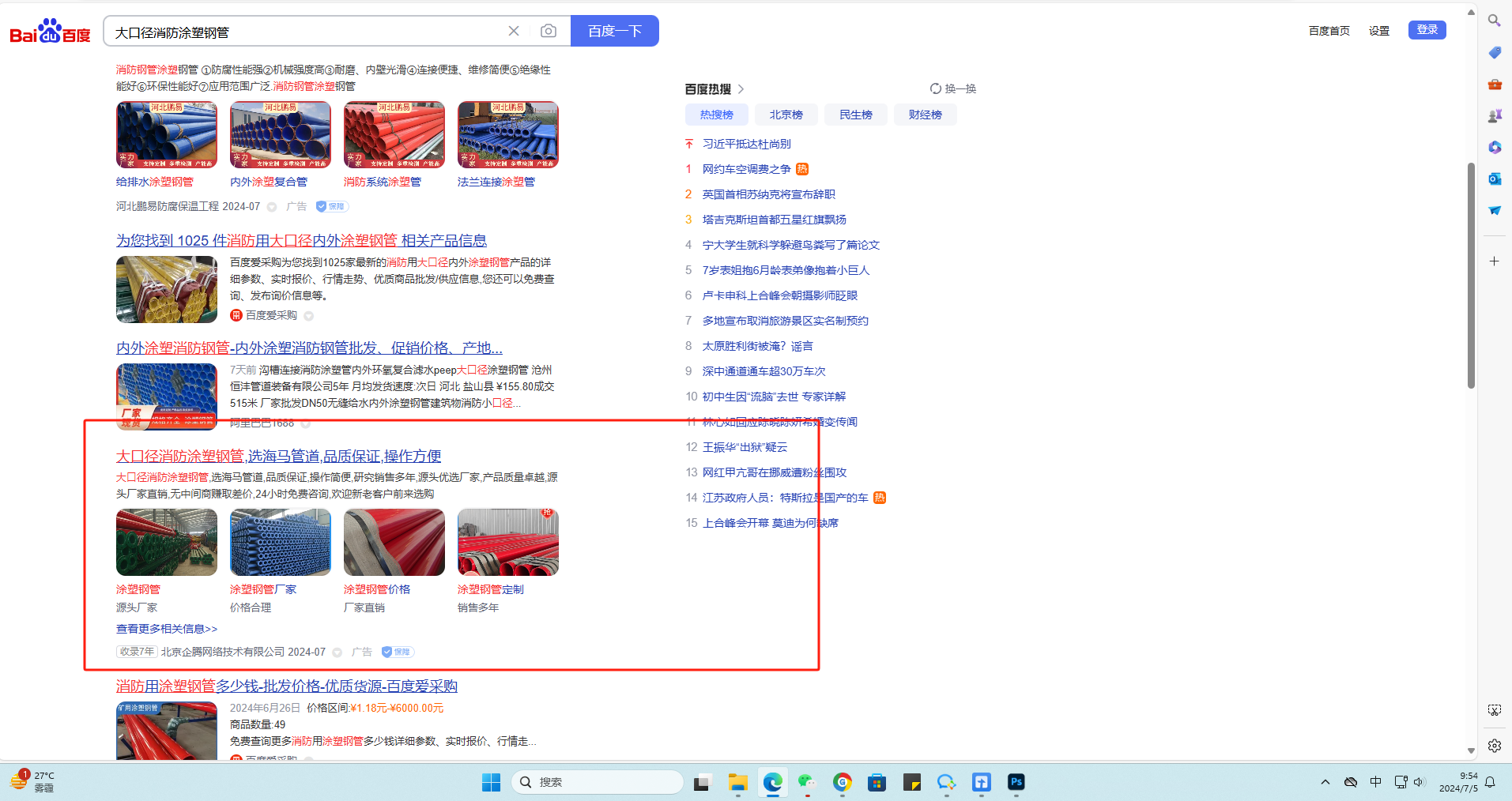
Task: Open the Edge sidebar shopping tag icon
Action: (x=1494, y=52)
